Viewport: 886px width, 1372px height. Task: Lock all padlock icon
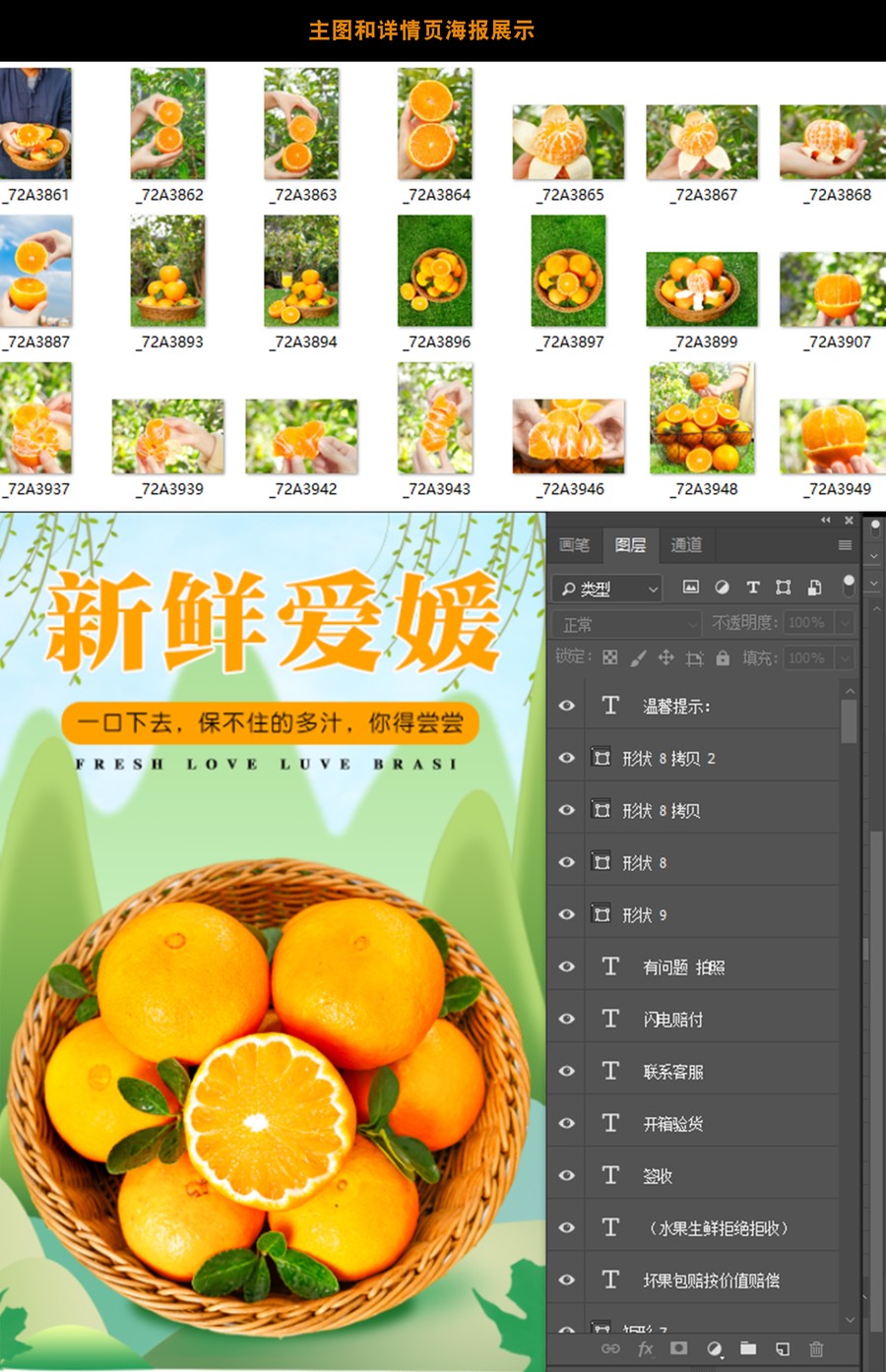(723, 657)
